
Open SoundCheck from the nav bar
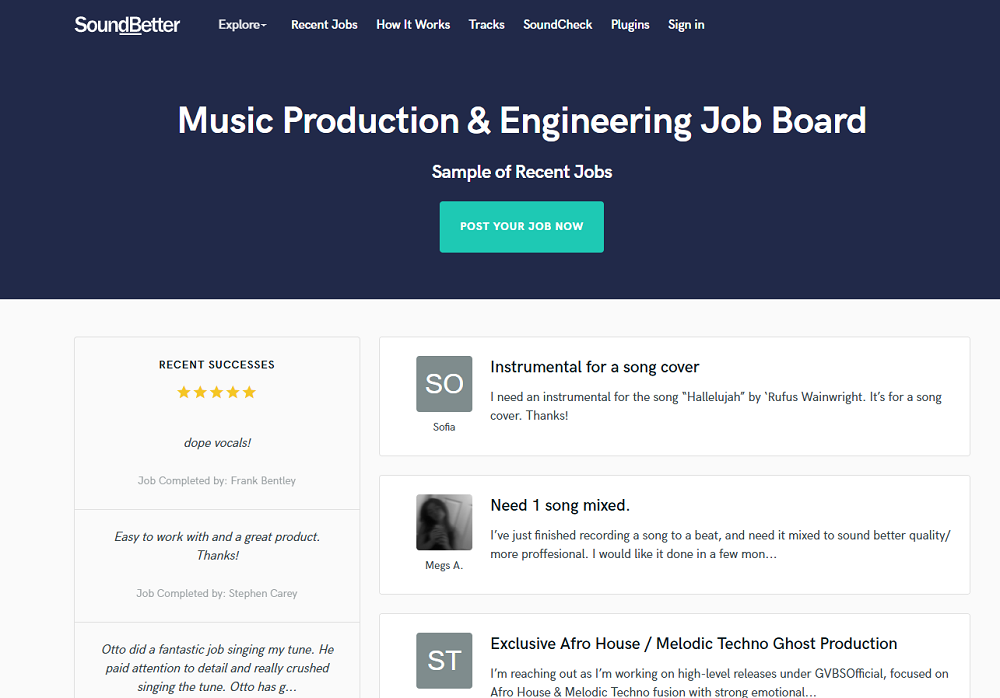point(557,25)
